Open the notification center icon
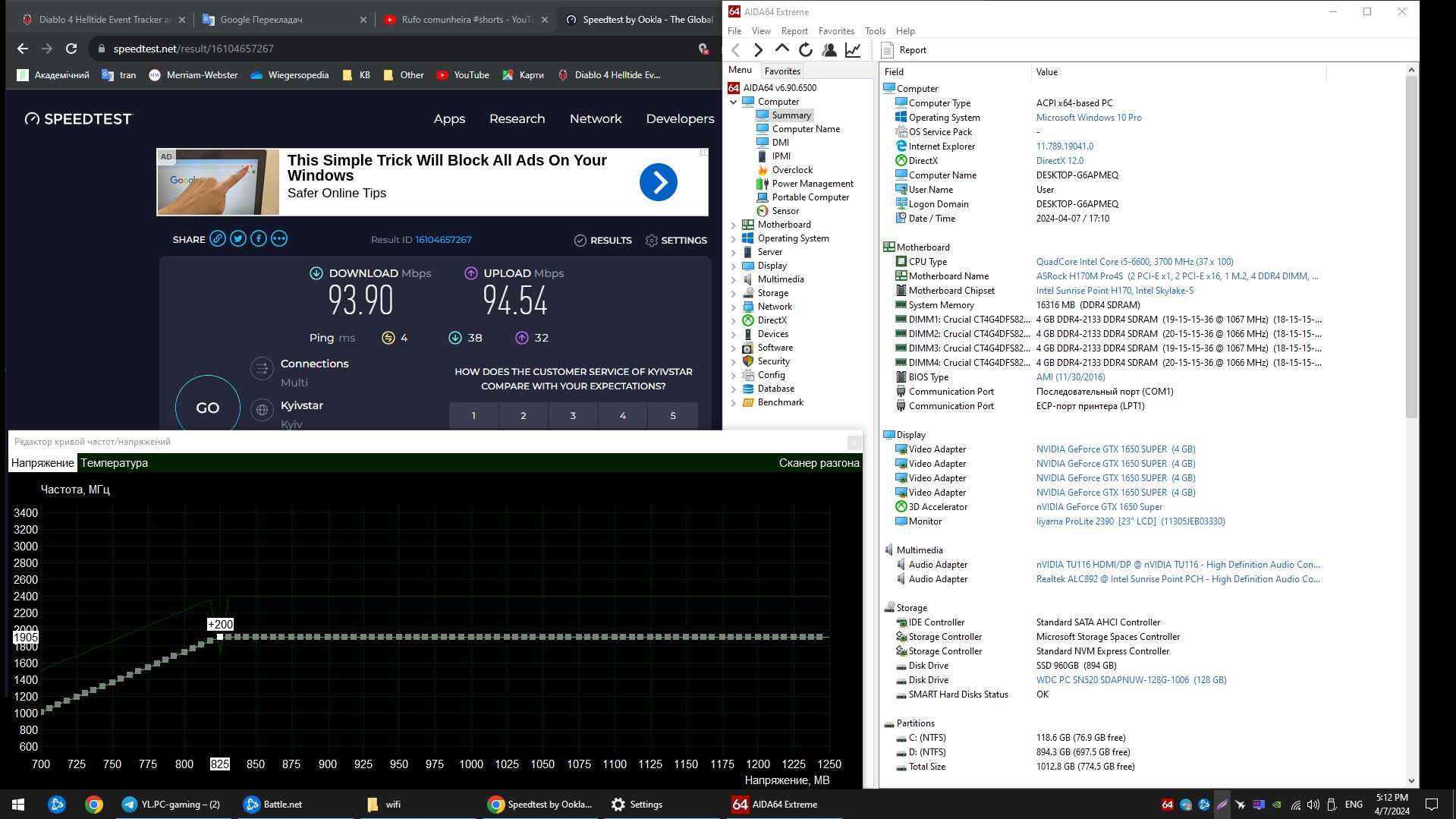Image resolution: width=1456 pixels, height=819 pixels. pos(1432,805)
